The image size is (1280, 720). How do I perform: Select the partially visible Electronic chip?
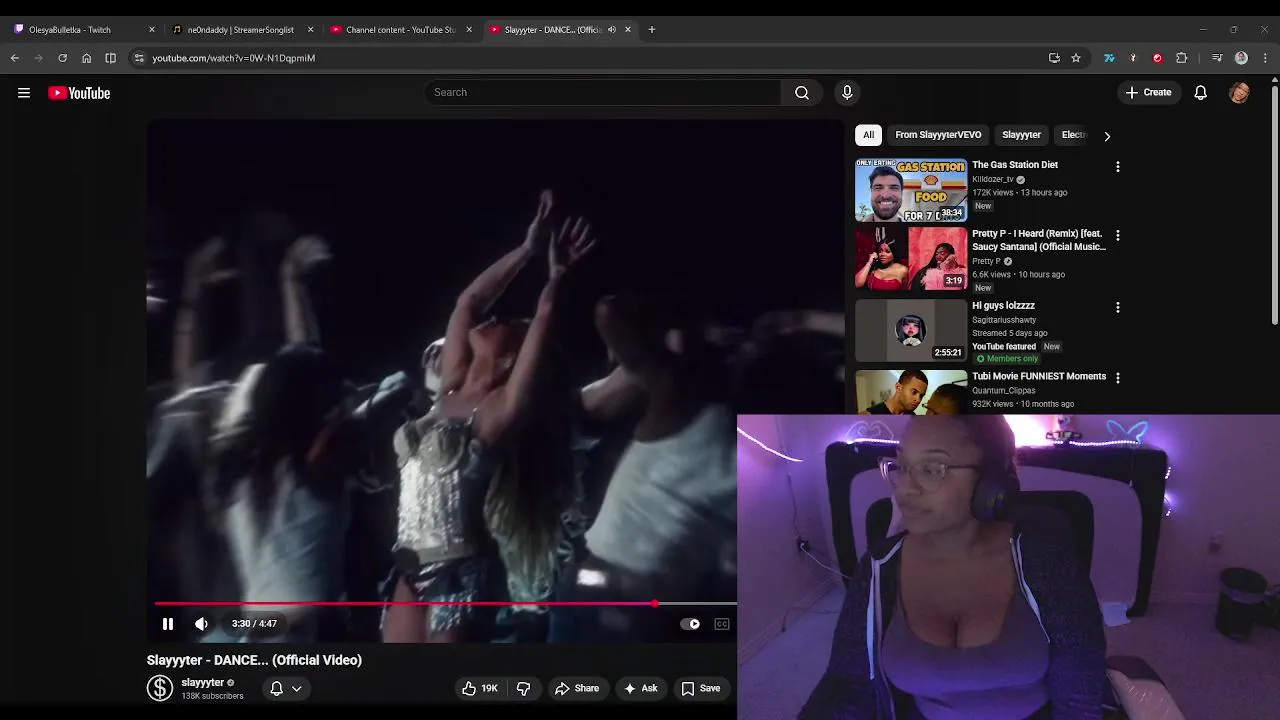(1073, 135)
